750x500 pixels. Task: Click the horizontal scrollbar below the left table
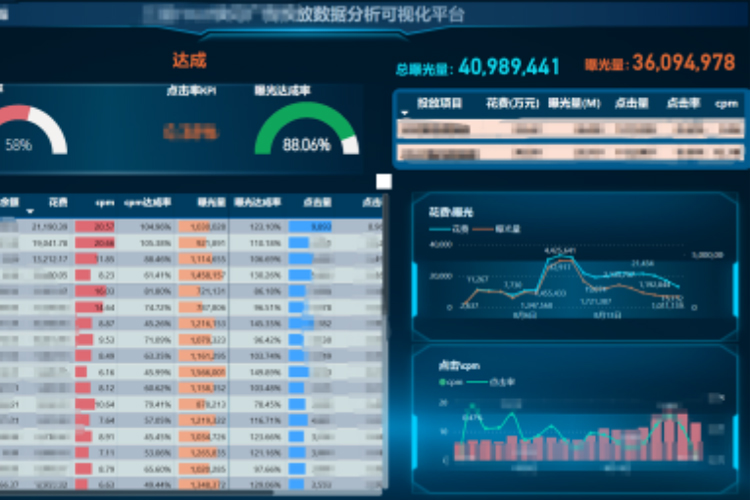tap(136, 491)
